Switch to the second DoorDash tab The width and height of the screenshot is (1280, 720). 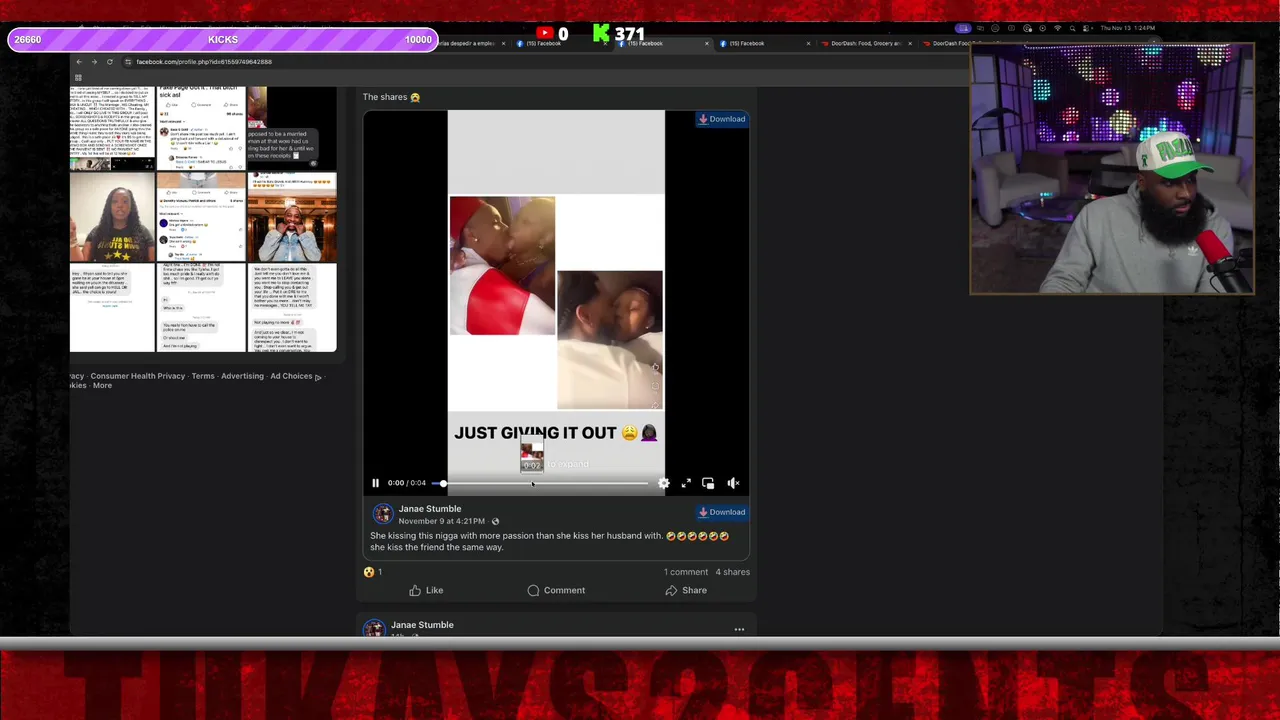pyautogui.click(x=945, y=44)
